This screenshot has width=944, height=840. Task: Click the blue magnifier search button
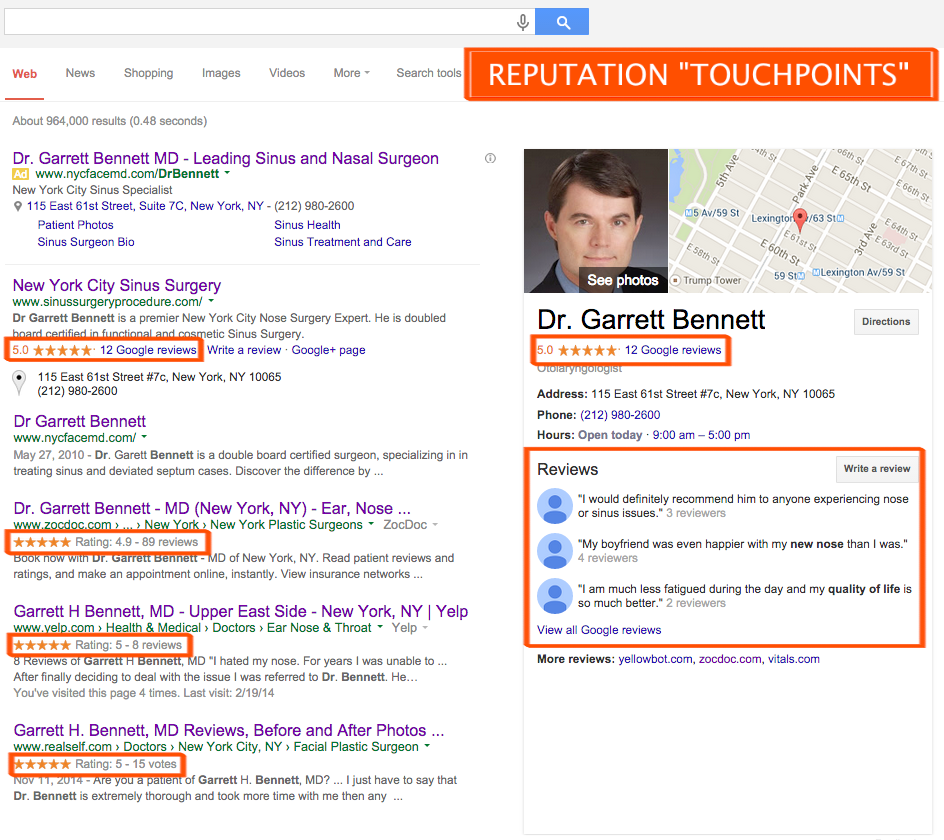562,22
